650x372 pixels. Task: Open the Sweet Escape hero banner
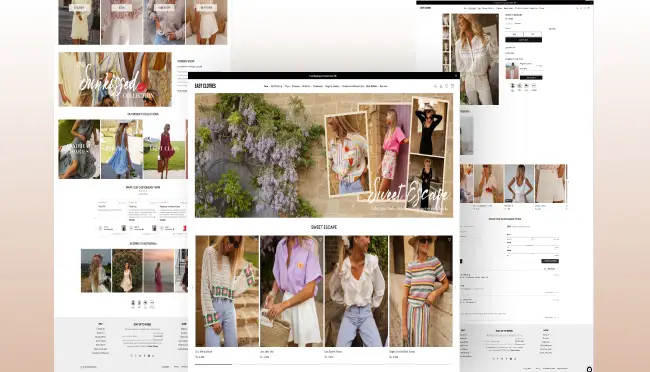324,156
